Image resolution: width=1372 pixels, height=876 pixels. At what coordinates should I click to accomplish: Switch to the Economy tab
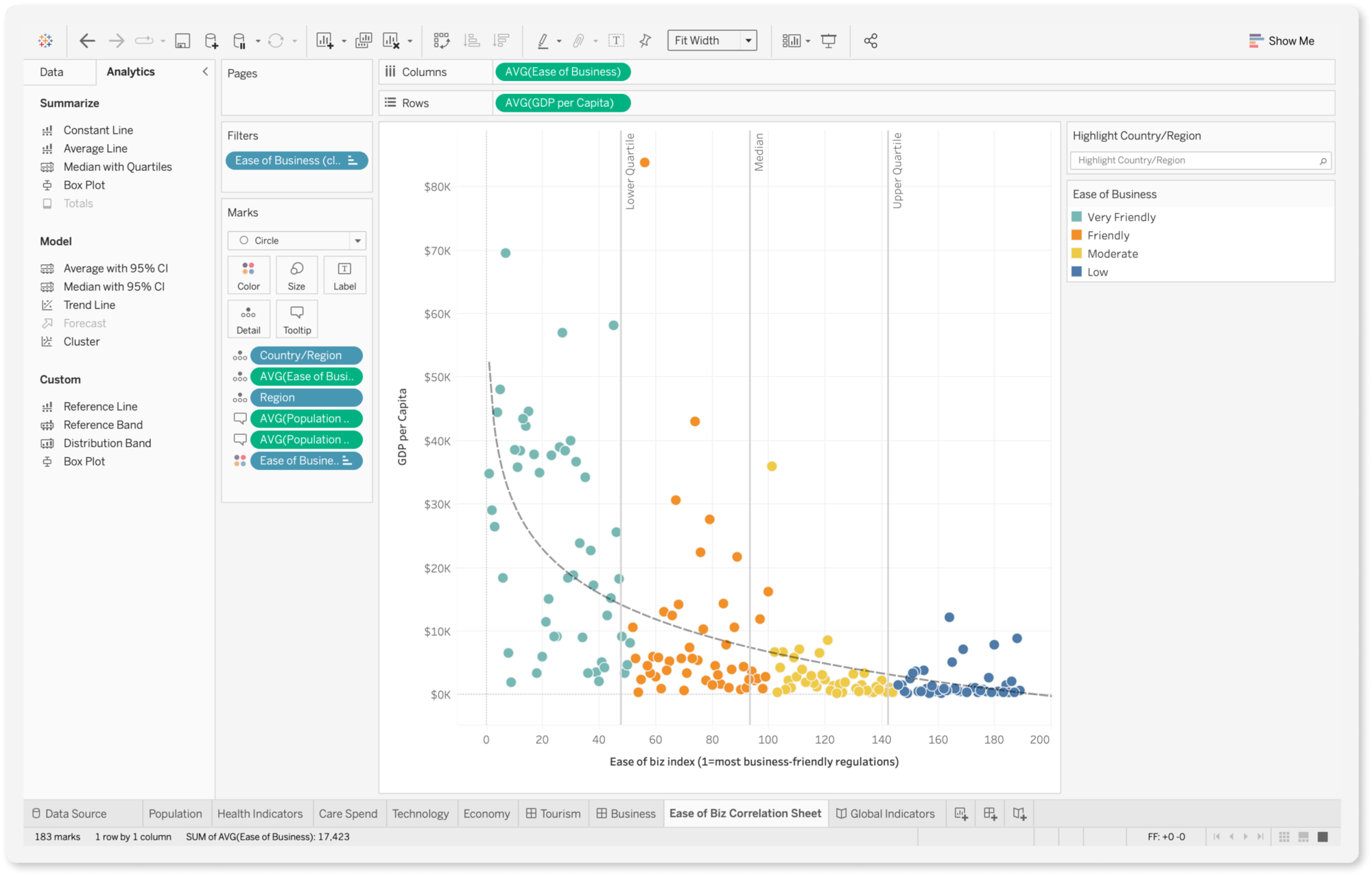[x=487, y=812]
